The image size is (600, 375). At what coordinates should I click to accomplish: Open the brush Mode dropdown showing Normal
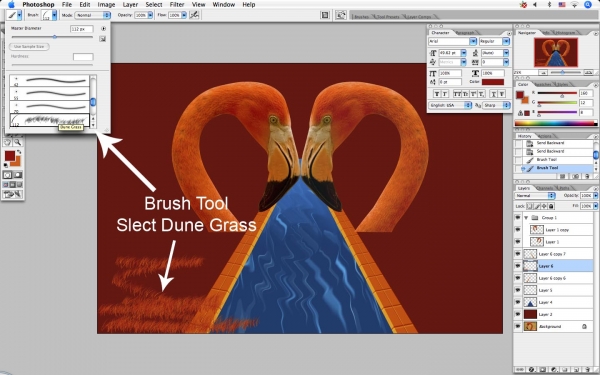tap(92, 15)
